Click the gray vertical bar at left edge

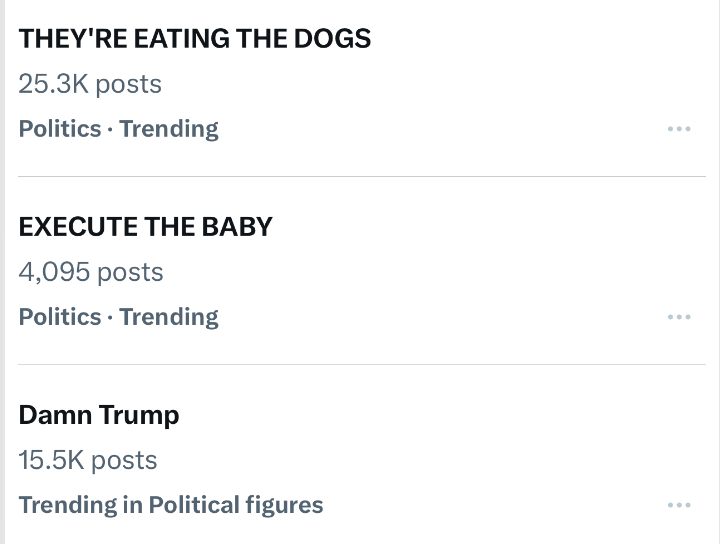(3, 272)
